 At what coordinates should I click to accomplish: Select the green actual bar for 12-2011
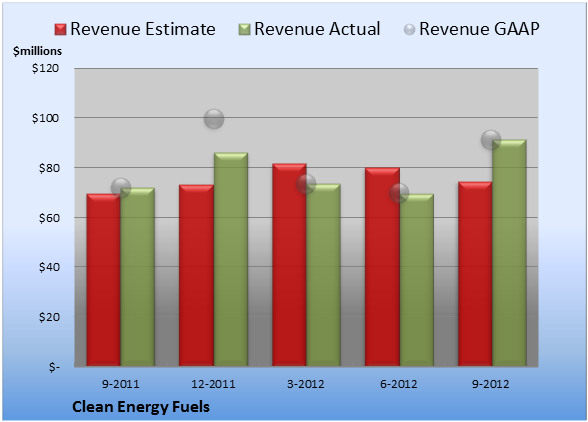click(x=231, y=259)
